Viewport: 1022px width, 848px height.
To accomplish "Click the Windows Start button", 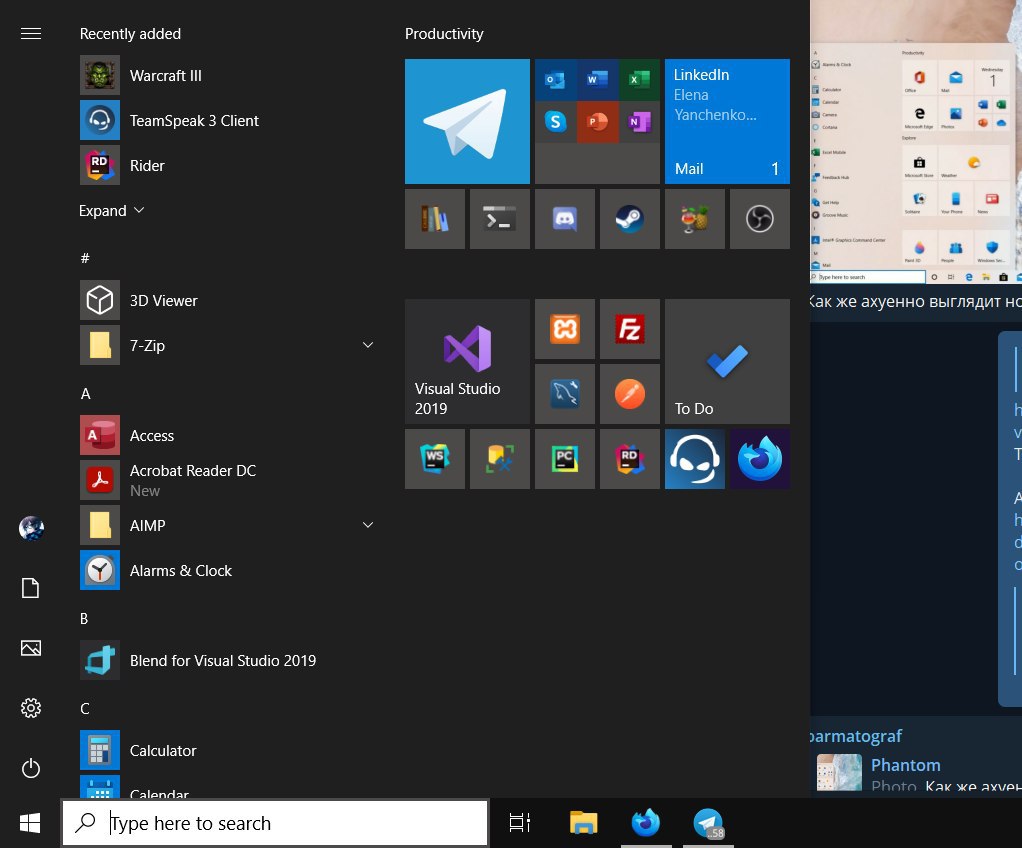I will point(30,823).
